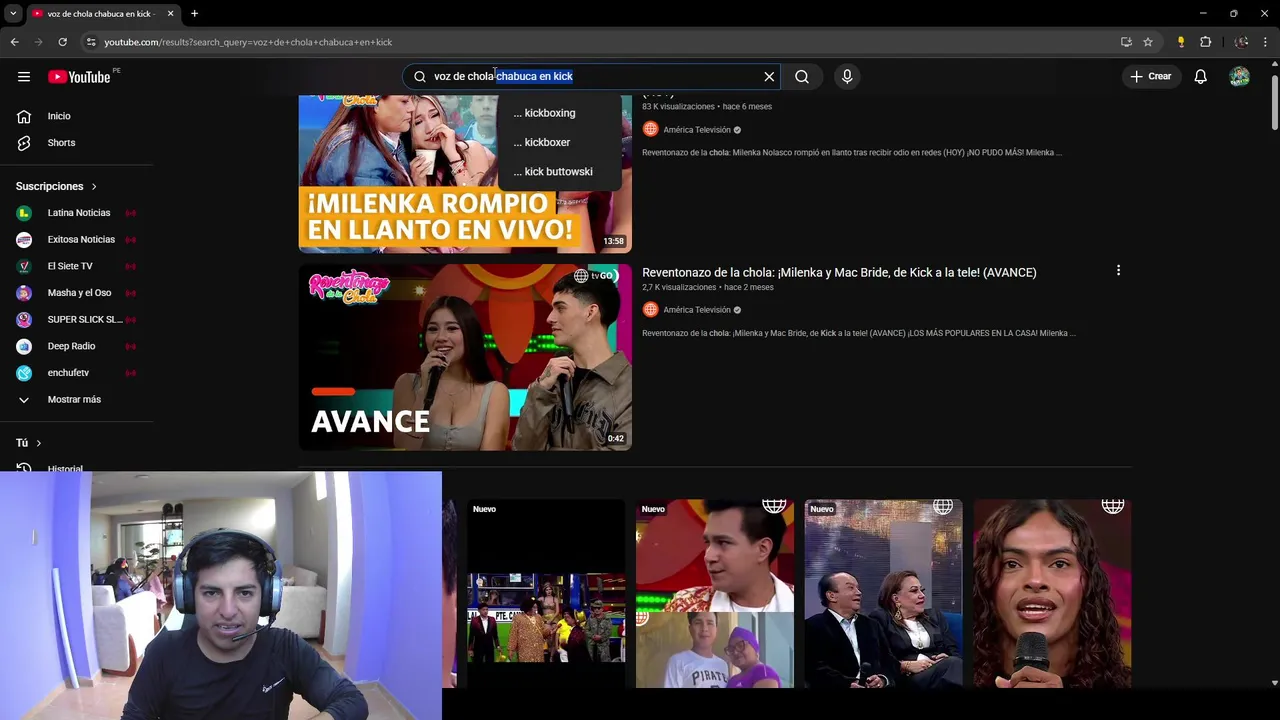Open the AVANCE video thumbnail
The width and height of the screenshot is (1280, 720).
465,357
